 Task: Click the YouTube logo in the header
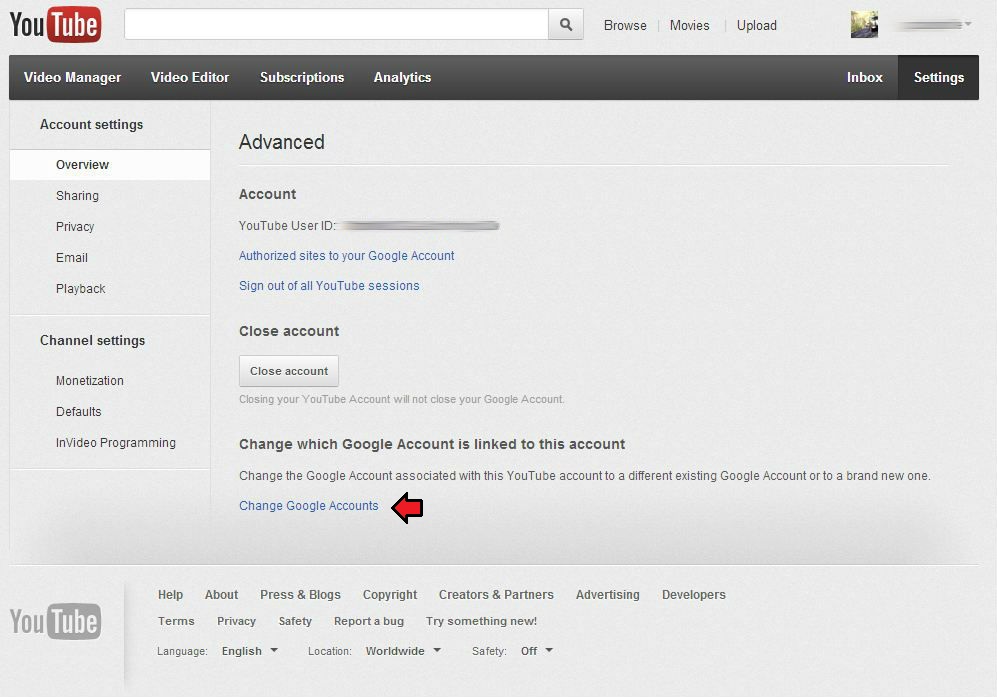click(x=55, y=25)
